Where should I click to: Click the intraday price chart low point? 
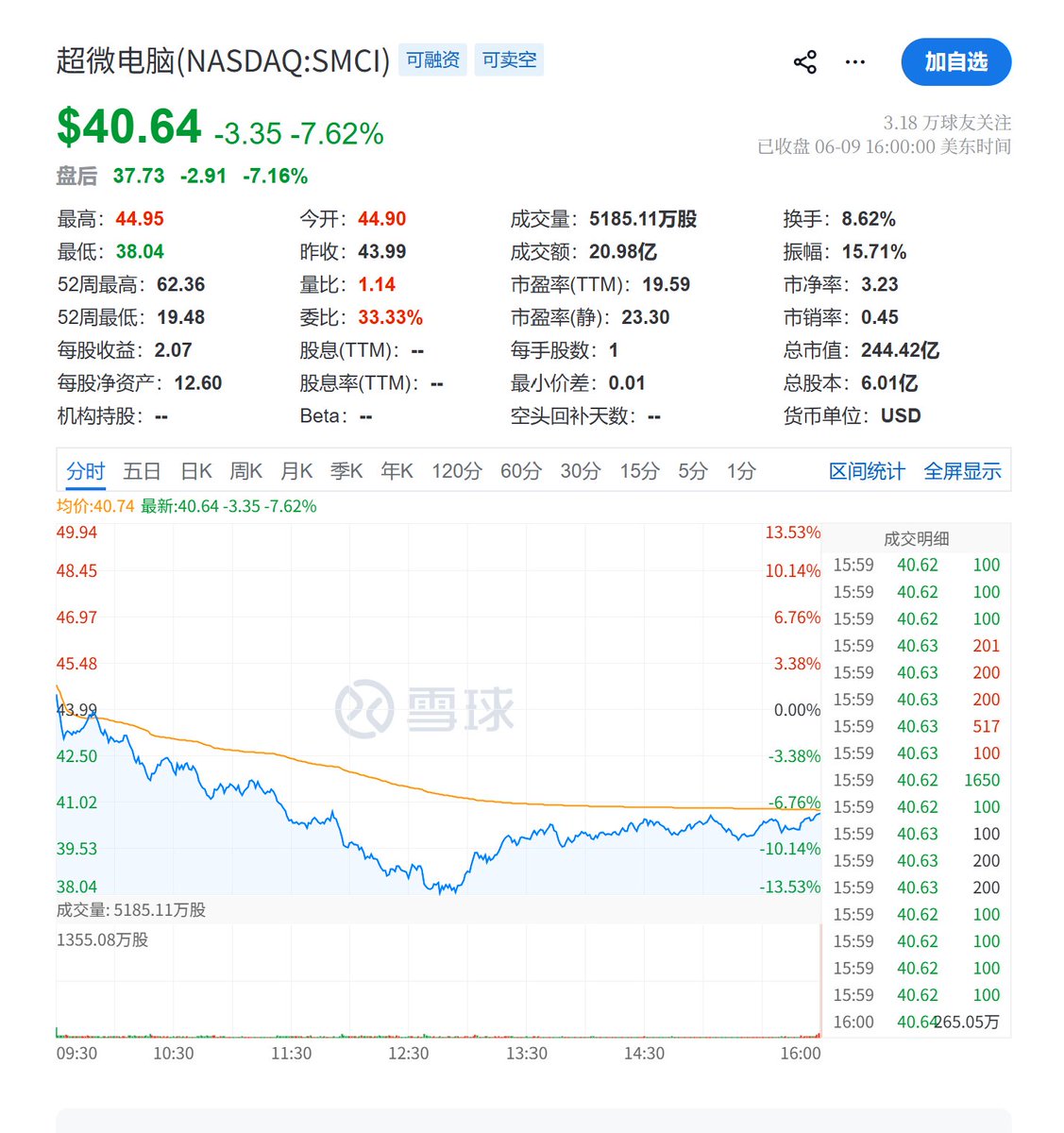point(442,890)
